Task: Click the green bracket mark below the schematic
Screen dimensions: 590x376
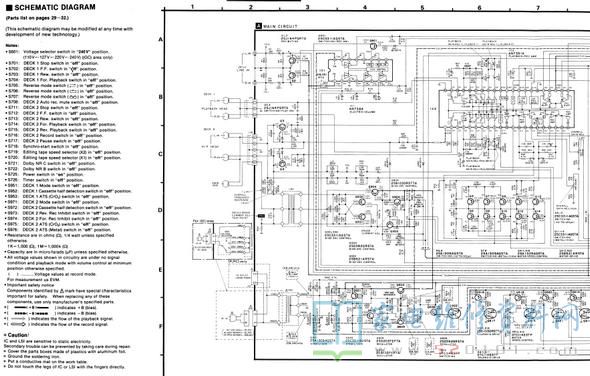Action: click(x=337, y=355)
